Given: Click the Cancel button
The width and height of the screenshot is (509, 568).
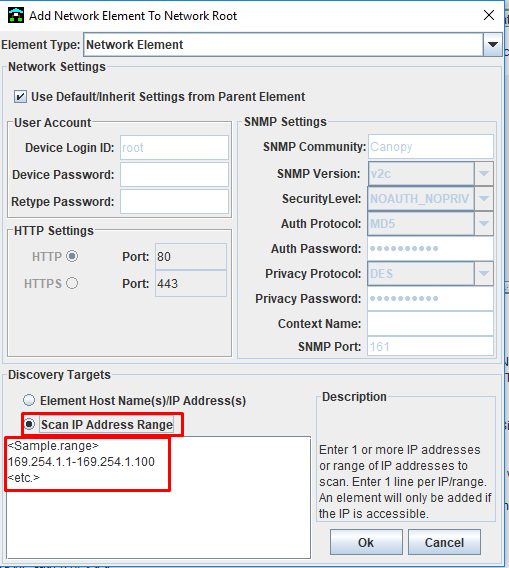Looking at the screenshot, I should pos(444,542).
